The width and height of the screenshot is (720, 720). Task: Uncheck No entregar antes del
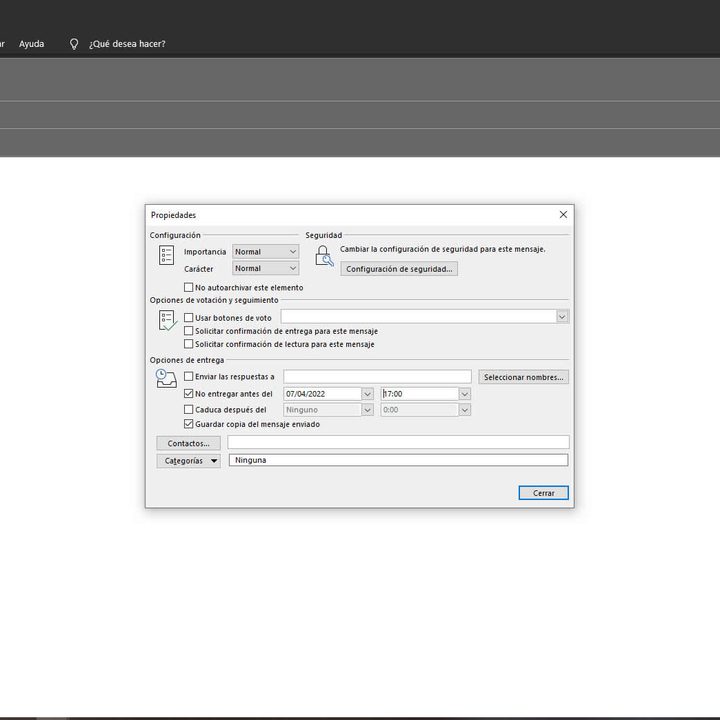(189, 394)
